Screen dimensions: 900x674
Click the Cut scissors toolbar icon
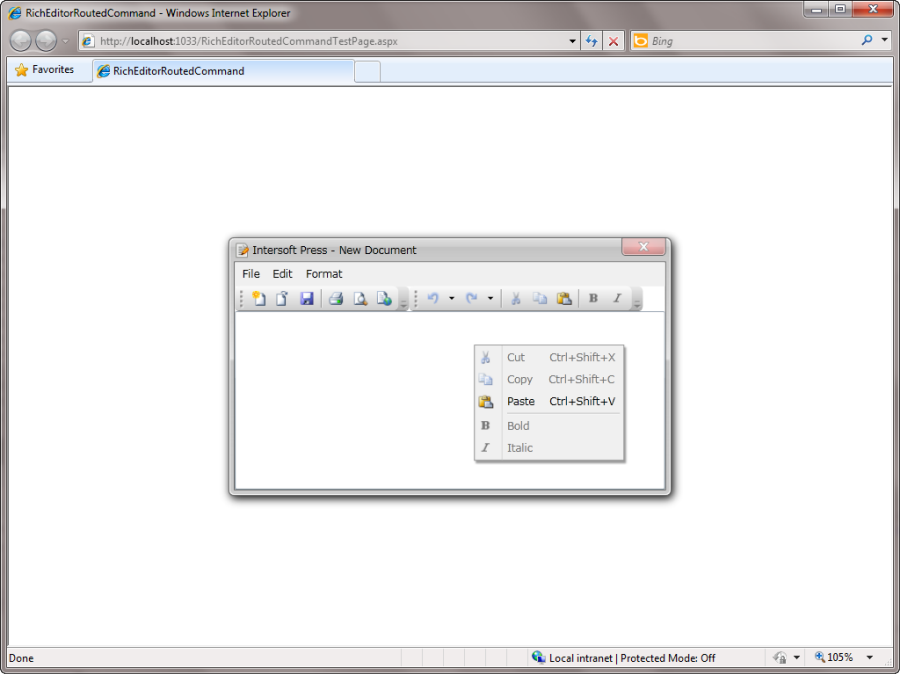click(x=515, y=298)
